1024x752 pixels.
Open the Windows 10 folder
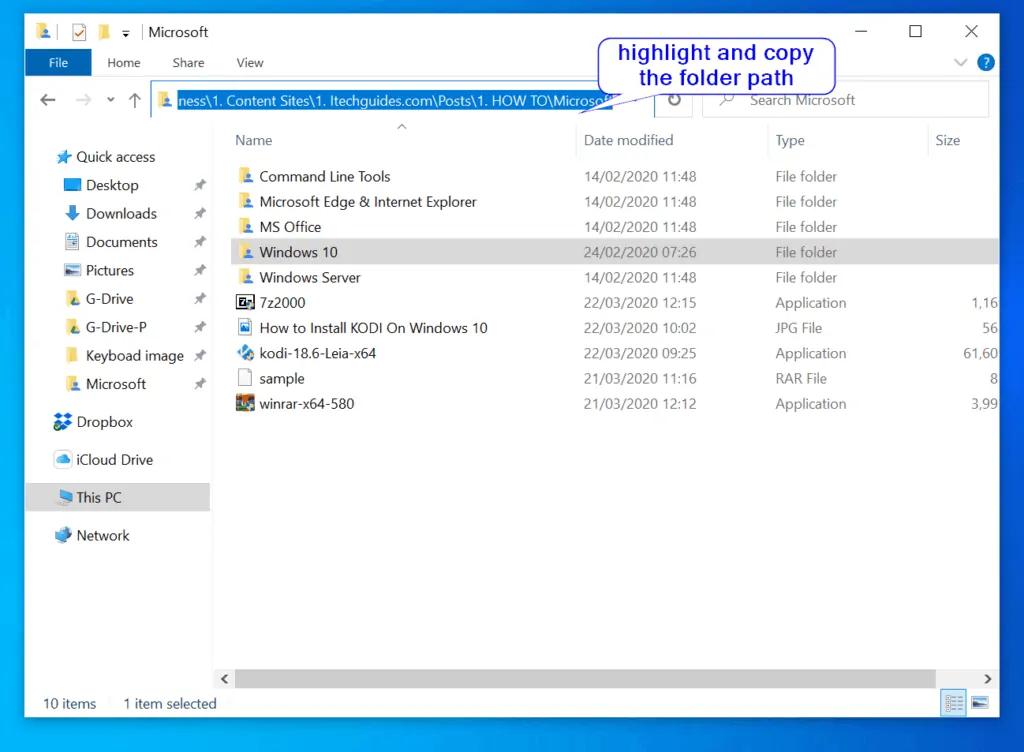[300, 252]
